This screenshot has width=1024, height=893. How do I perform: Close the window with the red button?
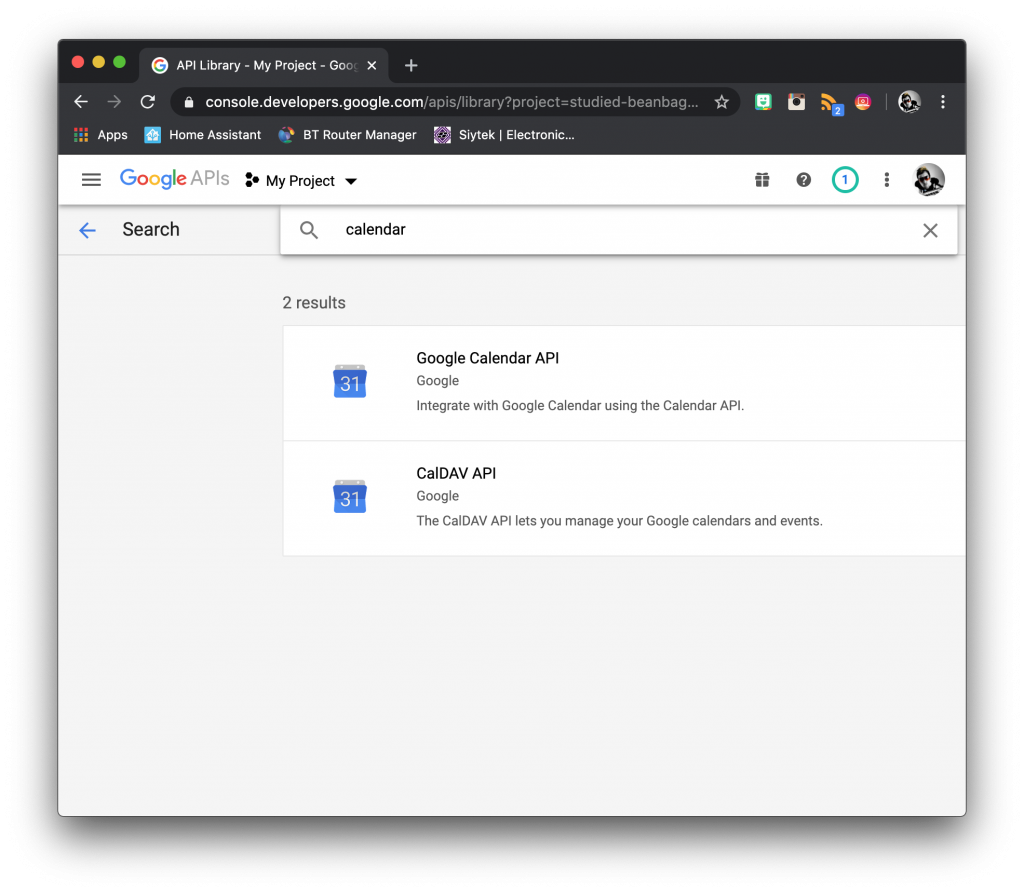tap(78, 62)
